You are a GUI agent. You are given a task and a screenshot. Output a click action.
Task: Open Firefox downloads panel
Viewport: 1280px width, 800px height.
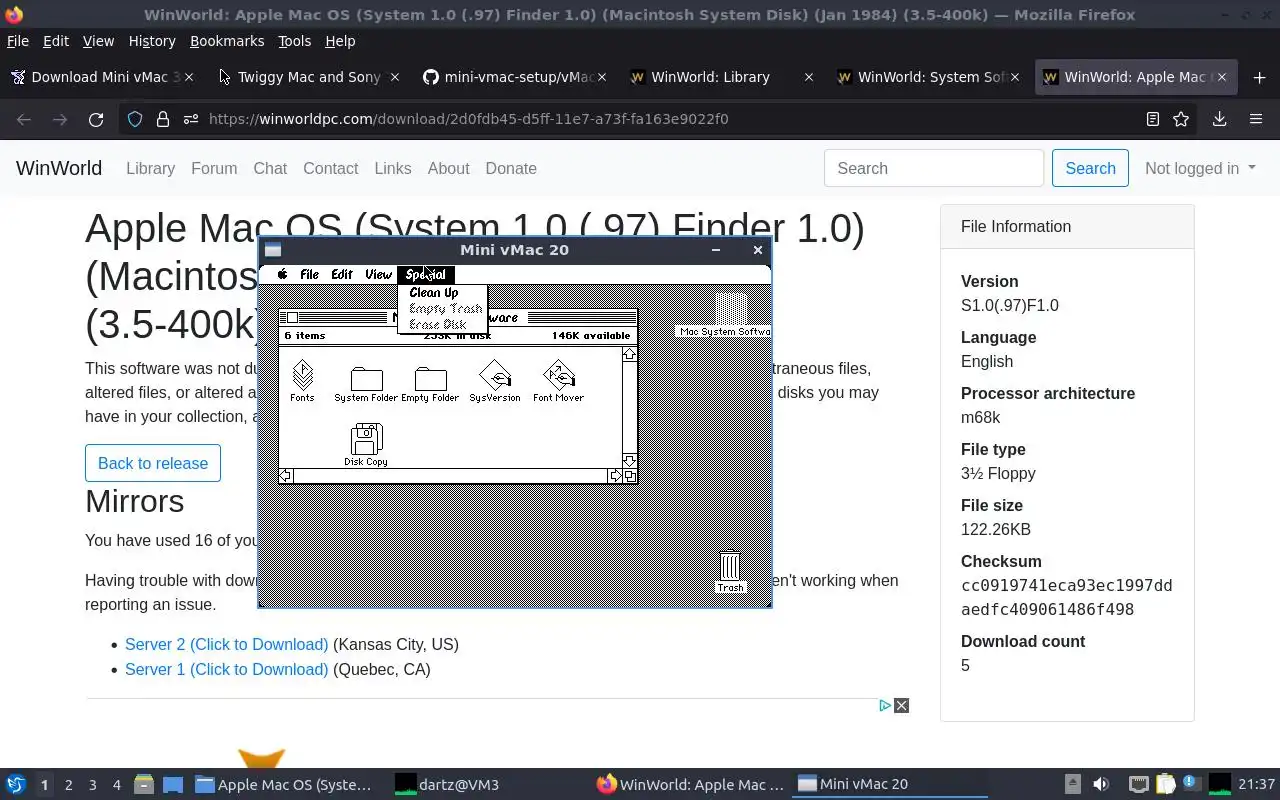click(x=1219, y=119)
